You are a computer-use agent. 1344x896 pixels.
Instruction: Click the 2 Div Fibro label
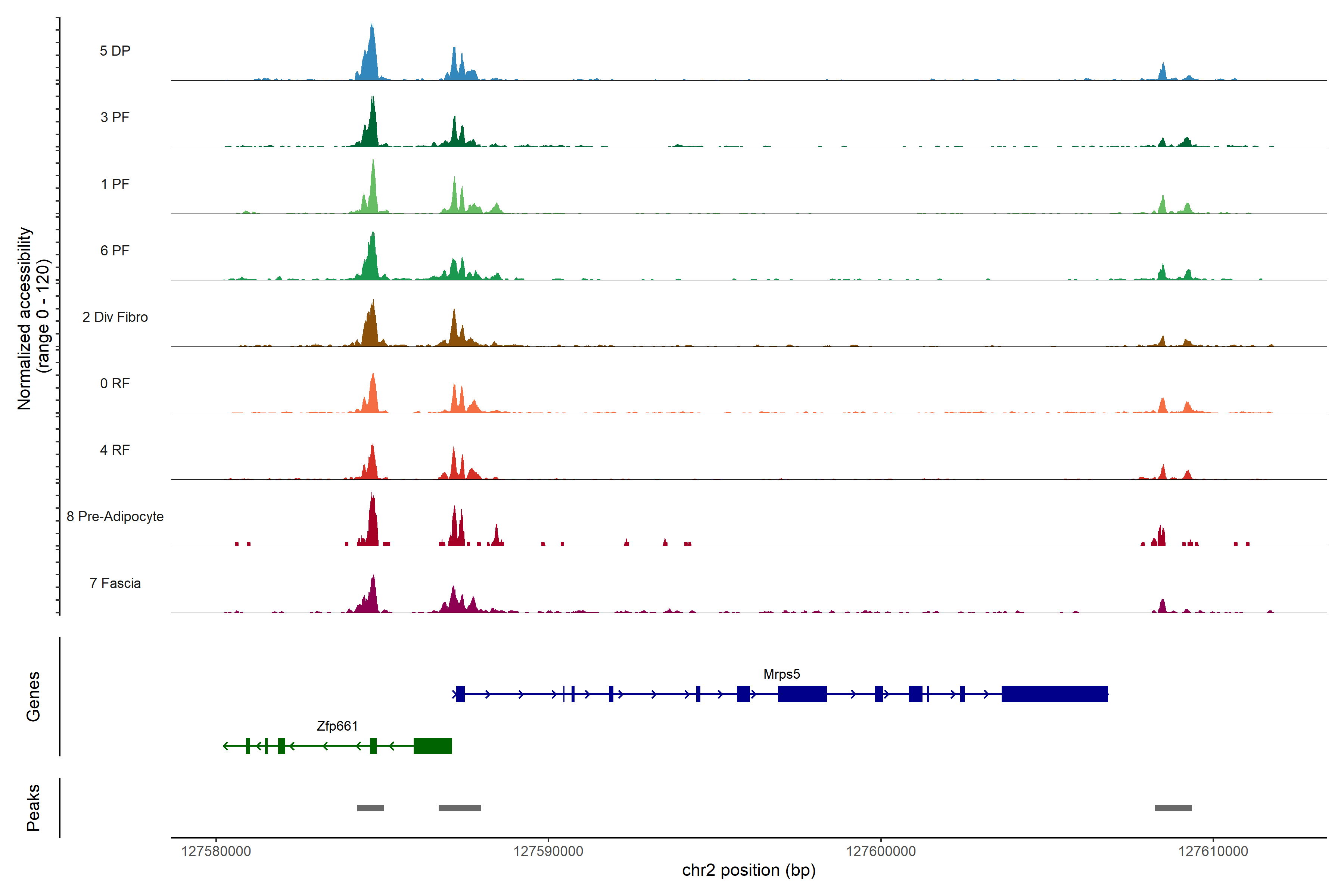(x=115, y=317)
